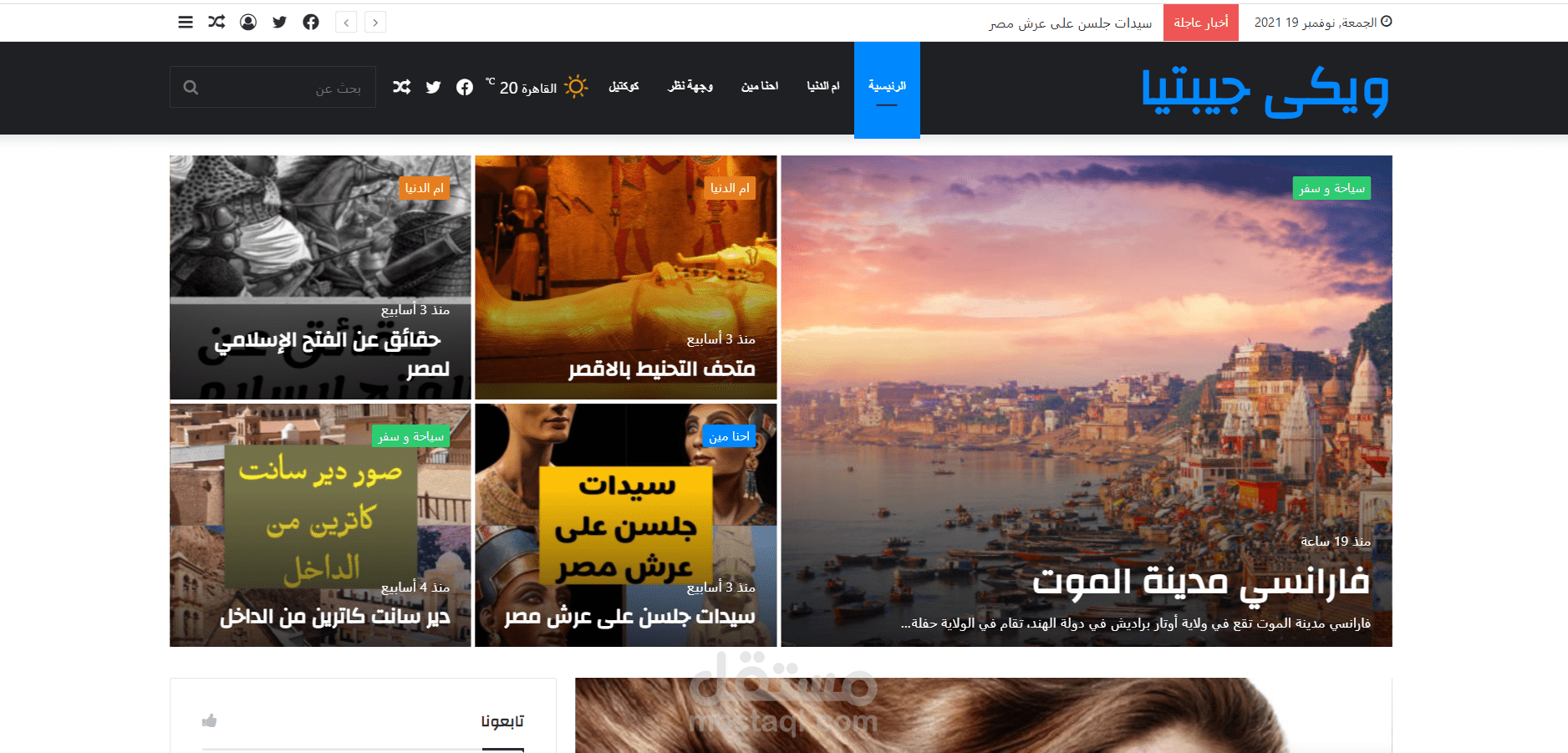Click the sun weather icon next to القاهرة
Image resolution: width=1568 pixels, height=753 pixels.
tap(576, 86)
